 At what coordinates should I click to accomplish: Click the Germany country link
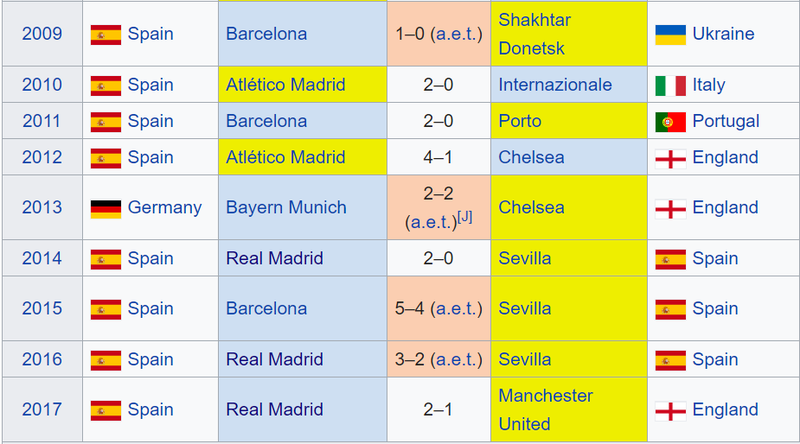[x=164, y=207]
